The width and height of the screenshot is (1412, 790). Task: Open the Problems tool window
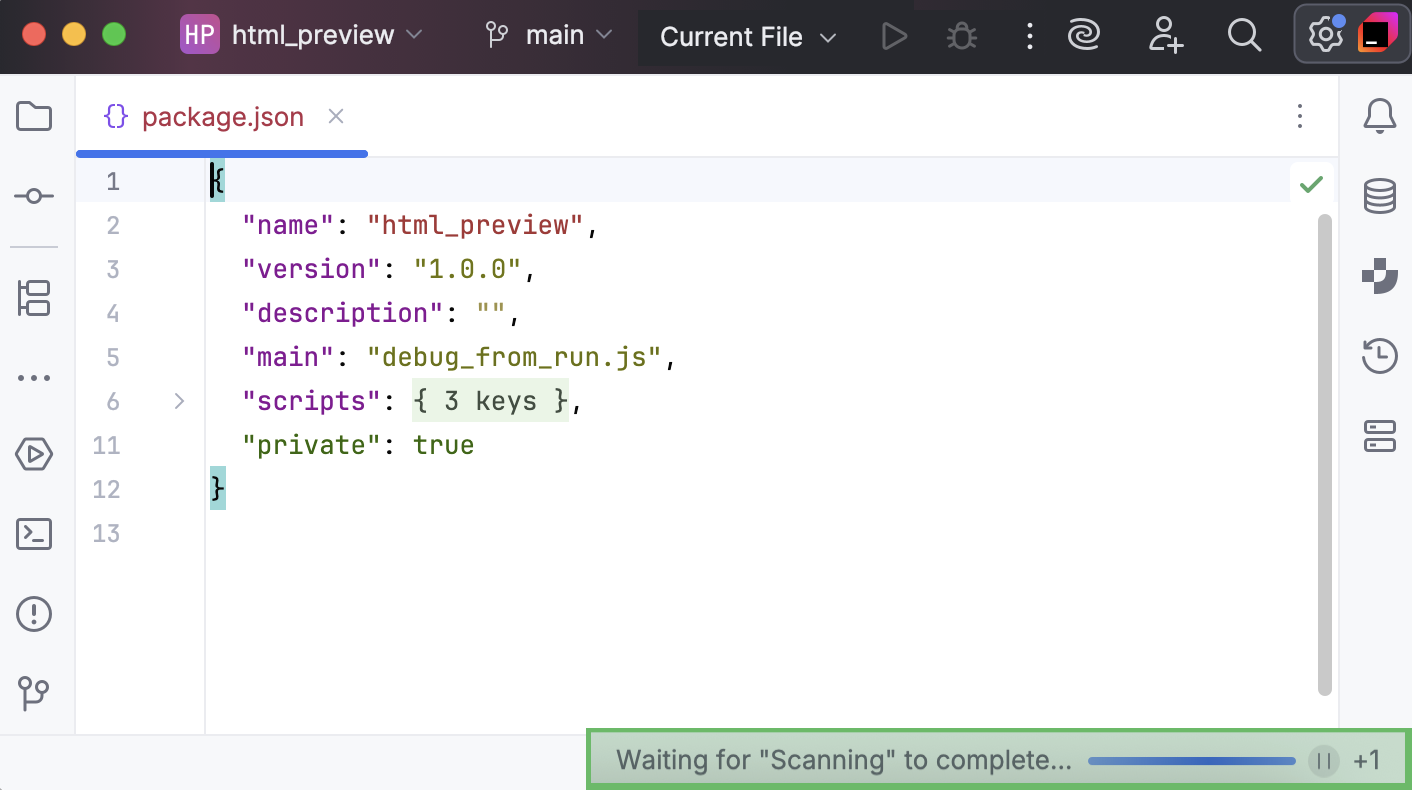pyautogui.click(x=34, y=614)
